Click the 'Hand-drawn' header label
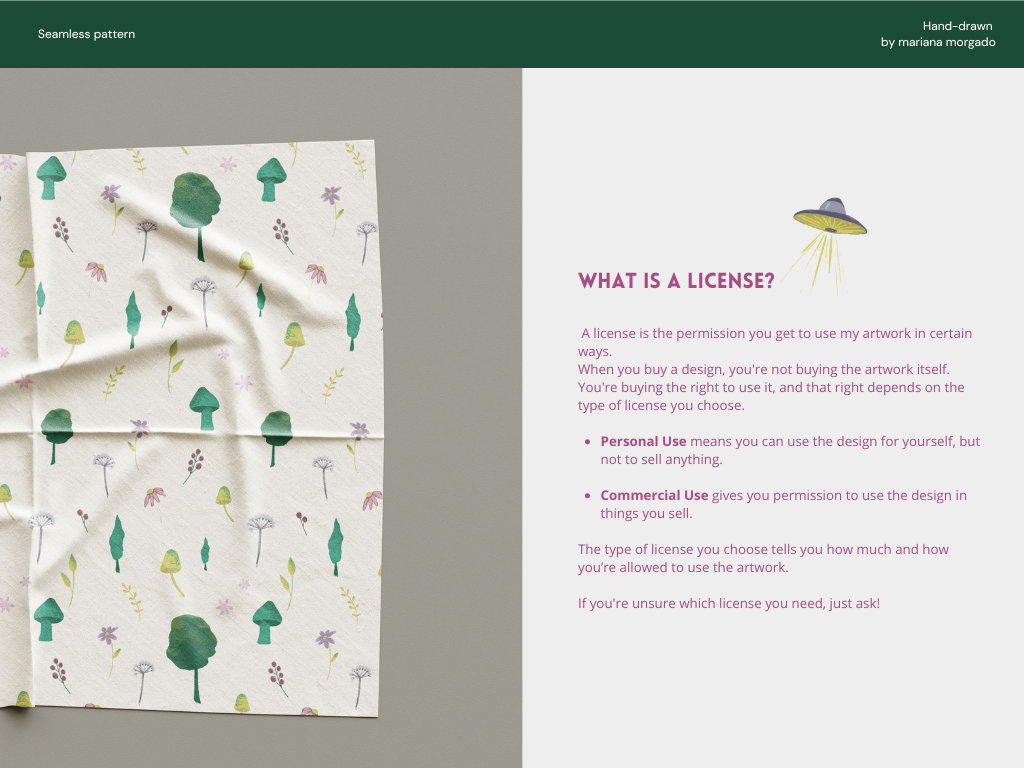This screenshot has height=768, width=1024. [x=957, y=26]
